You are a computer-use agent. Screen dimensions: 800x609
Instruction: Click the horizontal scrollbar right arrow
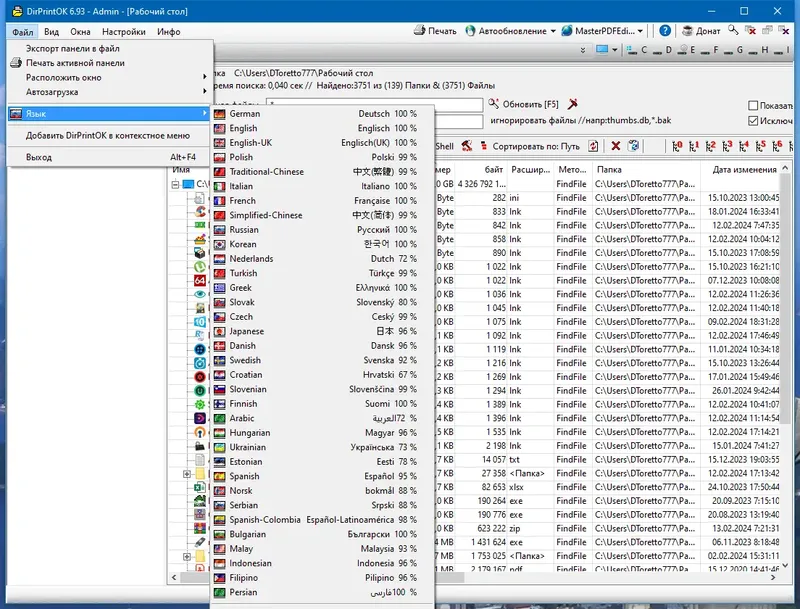click(x=773, y=577)
